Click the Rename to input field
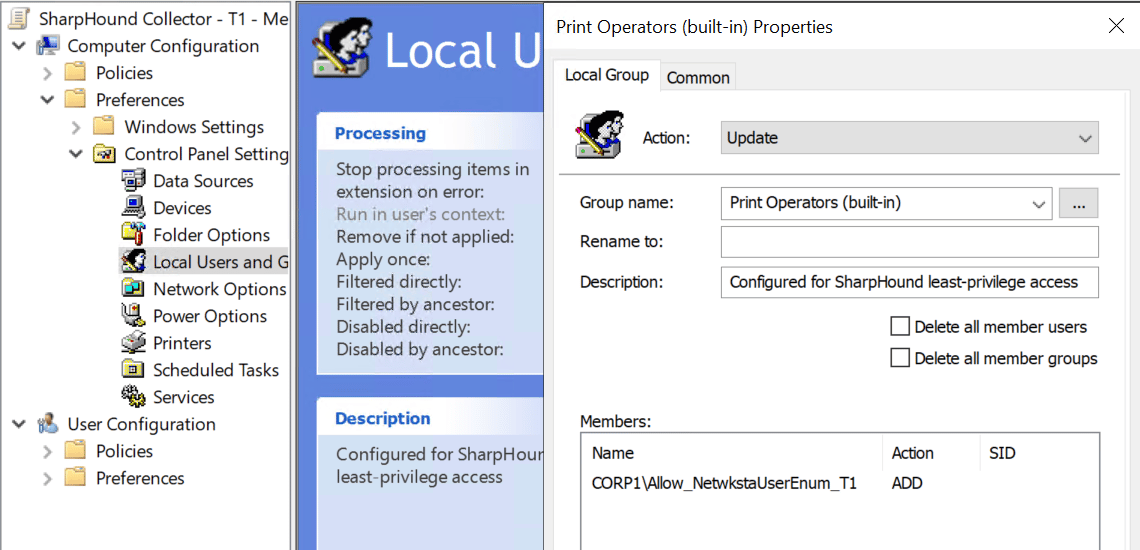1140x550 pixels. pos(910,242)
